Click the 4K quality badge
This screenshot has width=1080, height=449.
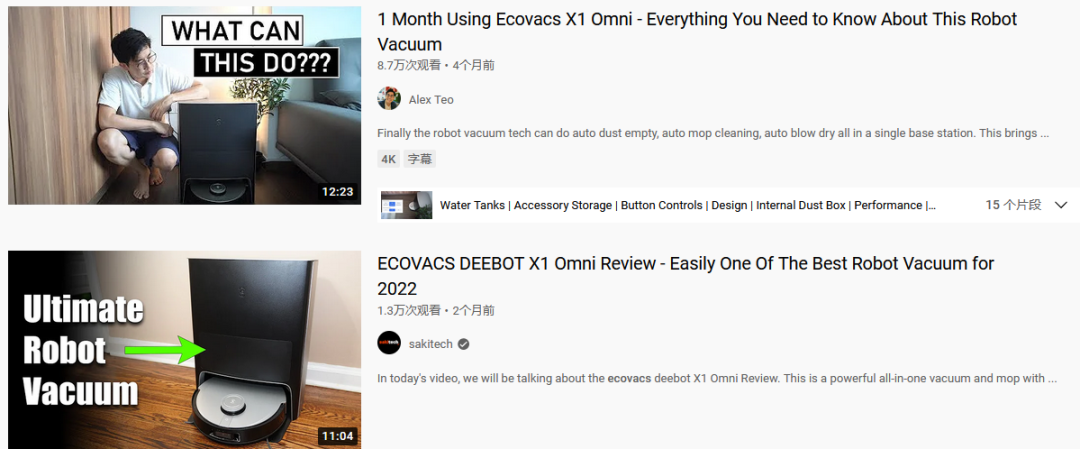pos(388,159)
